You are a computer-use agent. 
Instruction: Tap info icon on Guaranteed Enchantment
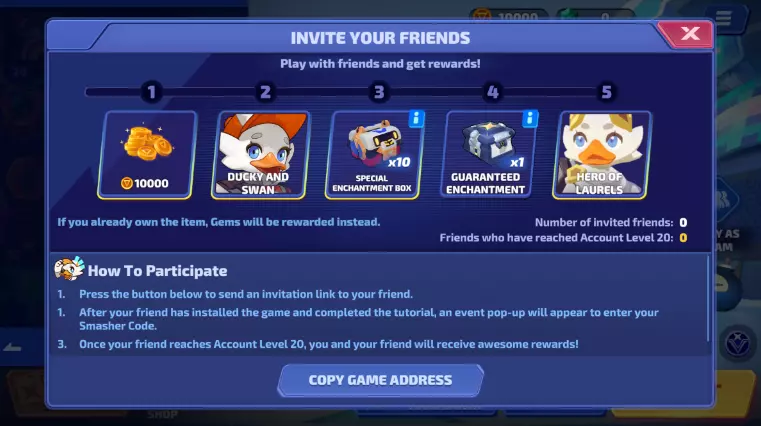[530, 119]
